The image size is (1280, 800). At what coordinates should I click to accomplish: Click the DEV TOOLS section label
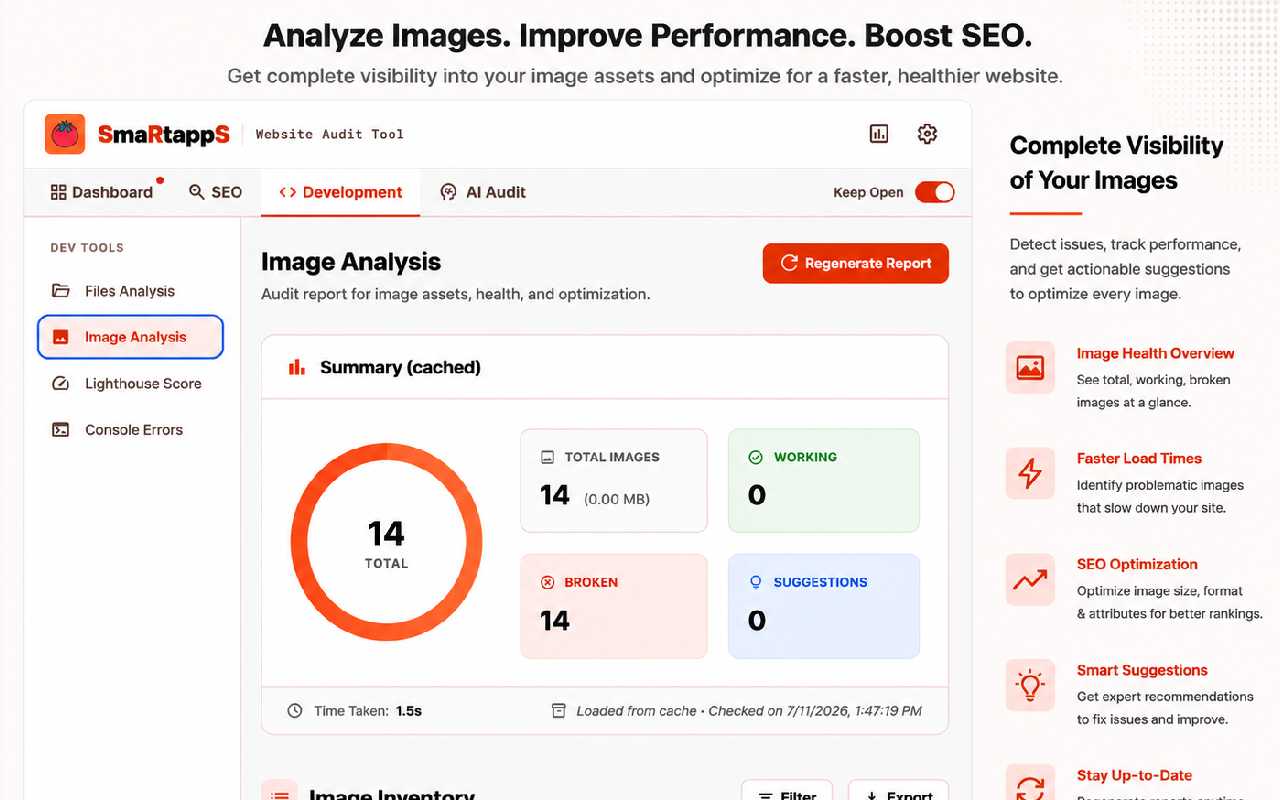click(87, 247)
